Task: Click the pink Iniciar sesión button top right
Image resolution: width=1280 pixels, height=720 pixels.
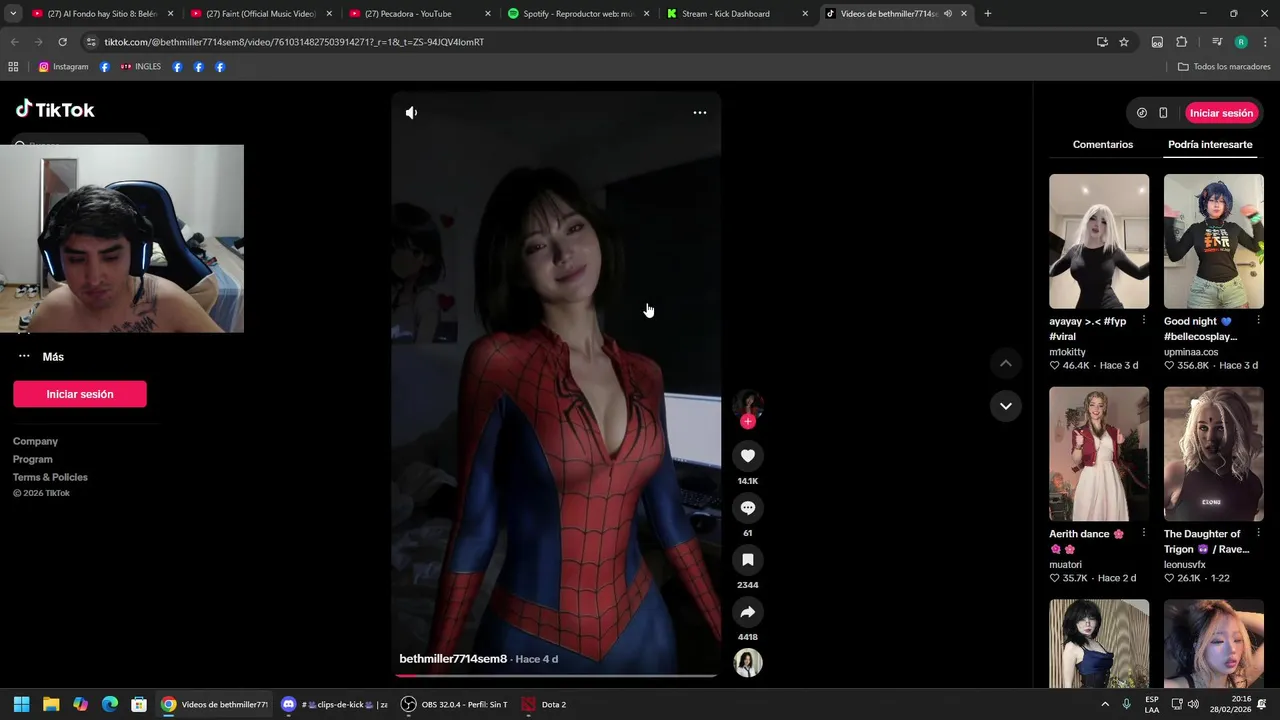Action: [x=1221, y=113]
